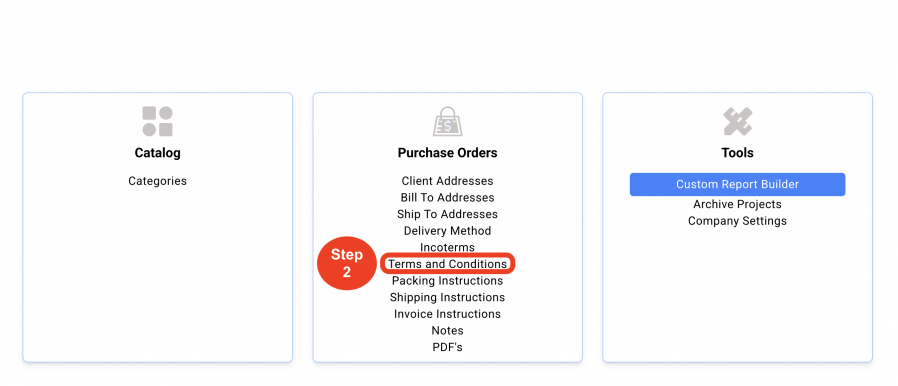Viewport: 898px width, 386px height.
Task: Go to Company Settings
Action: tap(738, 221)
